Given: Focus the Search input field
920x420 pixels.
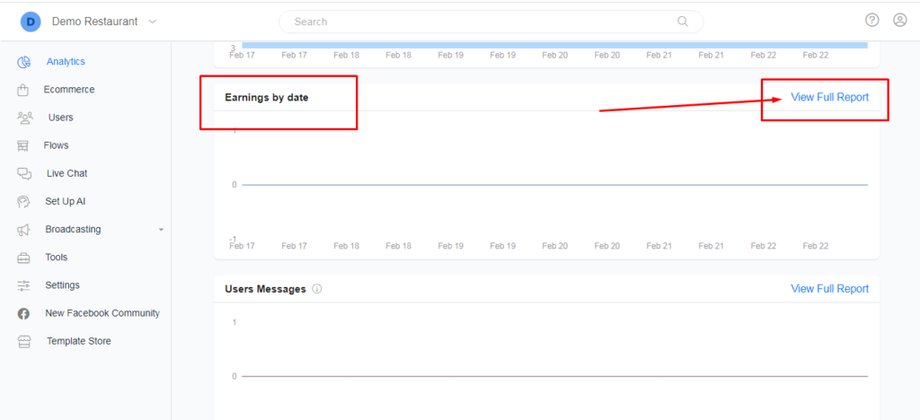Looking at the screenshot, I should pyautogui.click(x=491, y=22).
